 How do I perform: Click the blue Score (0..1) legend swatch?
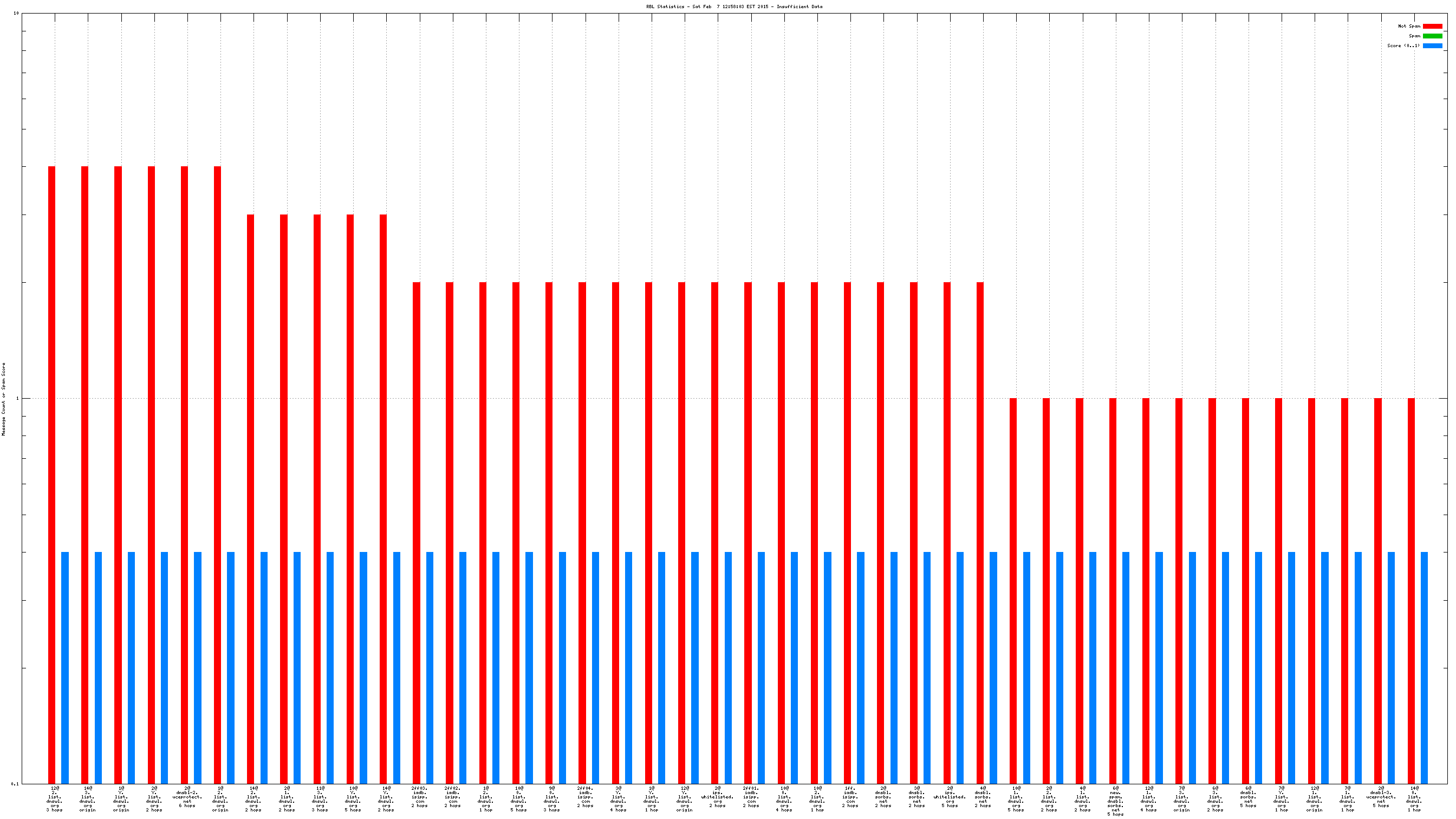[1432, 46]
